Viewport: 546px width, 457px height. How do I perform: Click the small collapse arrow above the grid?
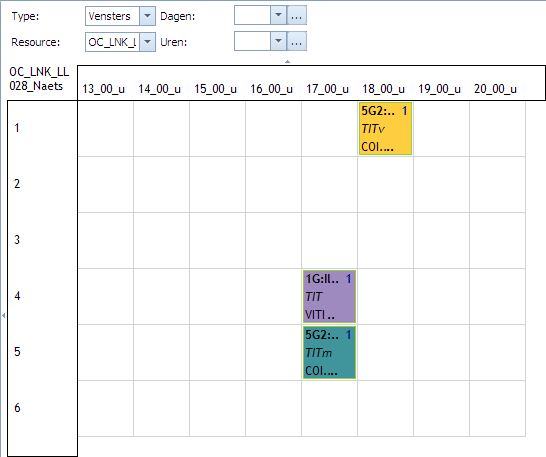point(287,62)
